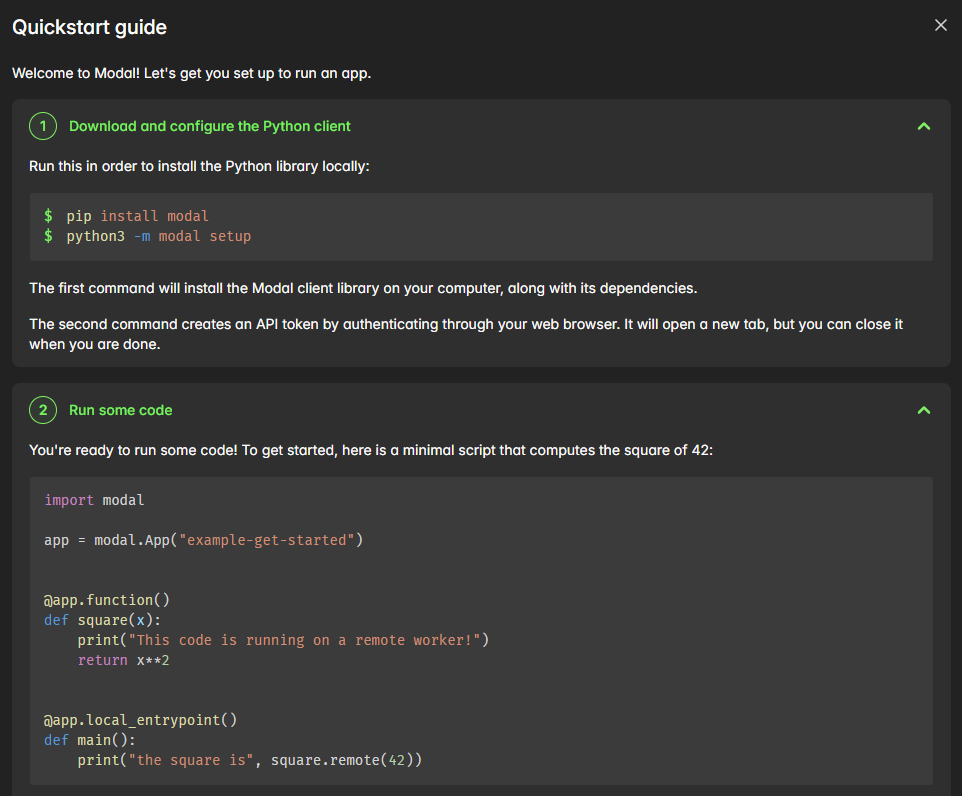Close the Quickstart guide dialog

[940, 25]
